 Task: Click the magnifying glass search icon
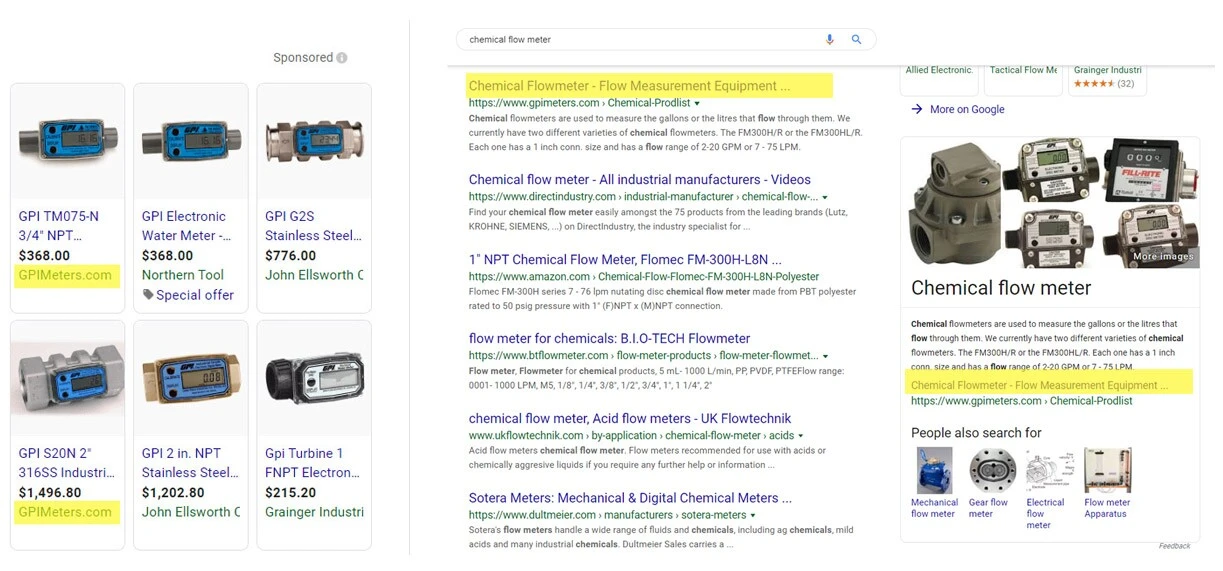[856, 40]
